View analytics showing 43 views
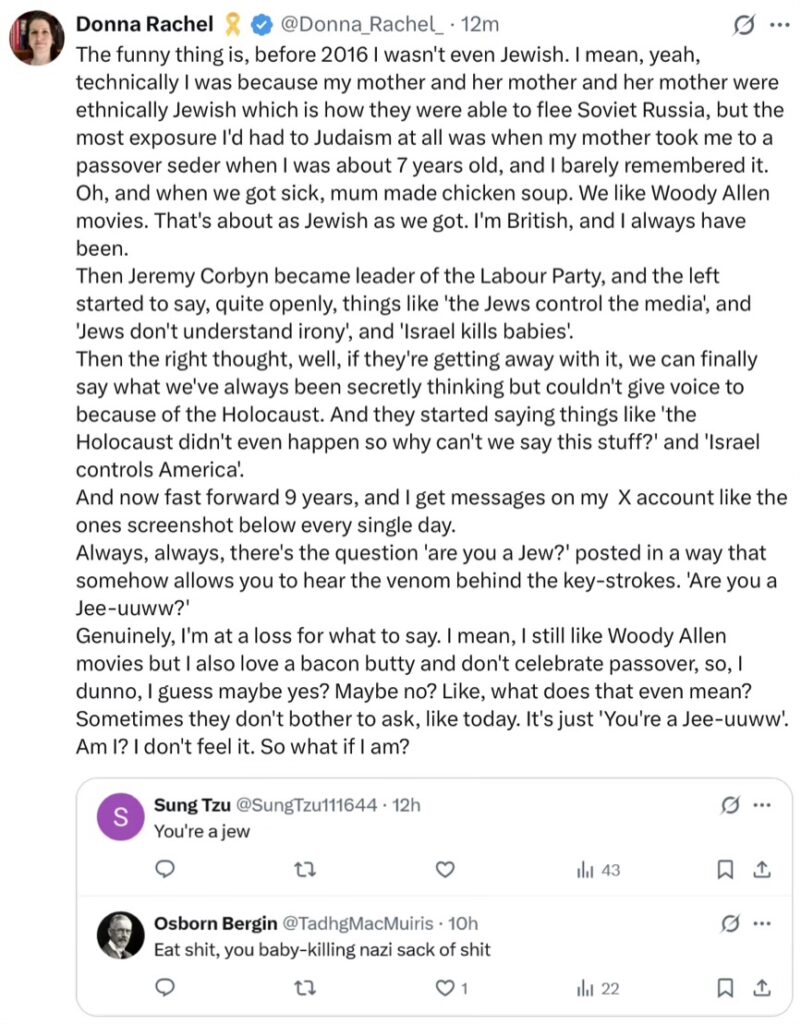This screenshot has width=801, height=1024. (598, 869)
